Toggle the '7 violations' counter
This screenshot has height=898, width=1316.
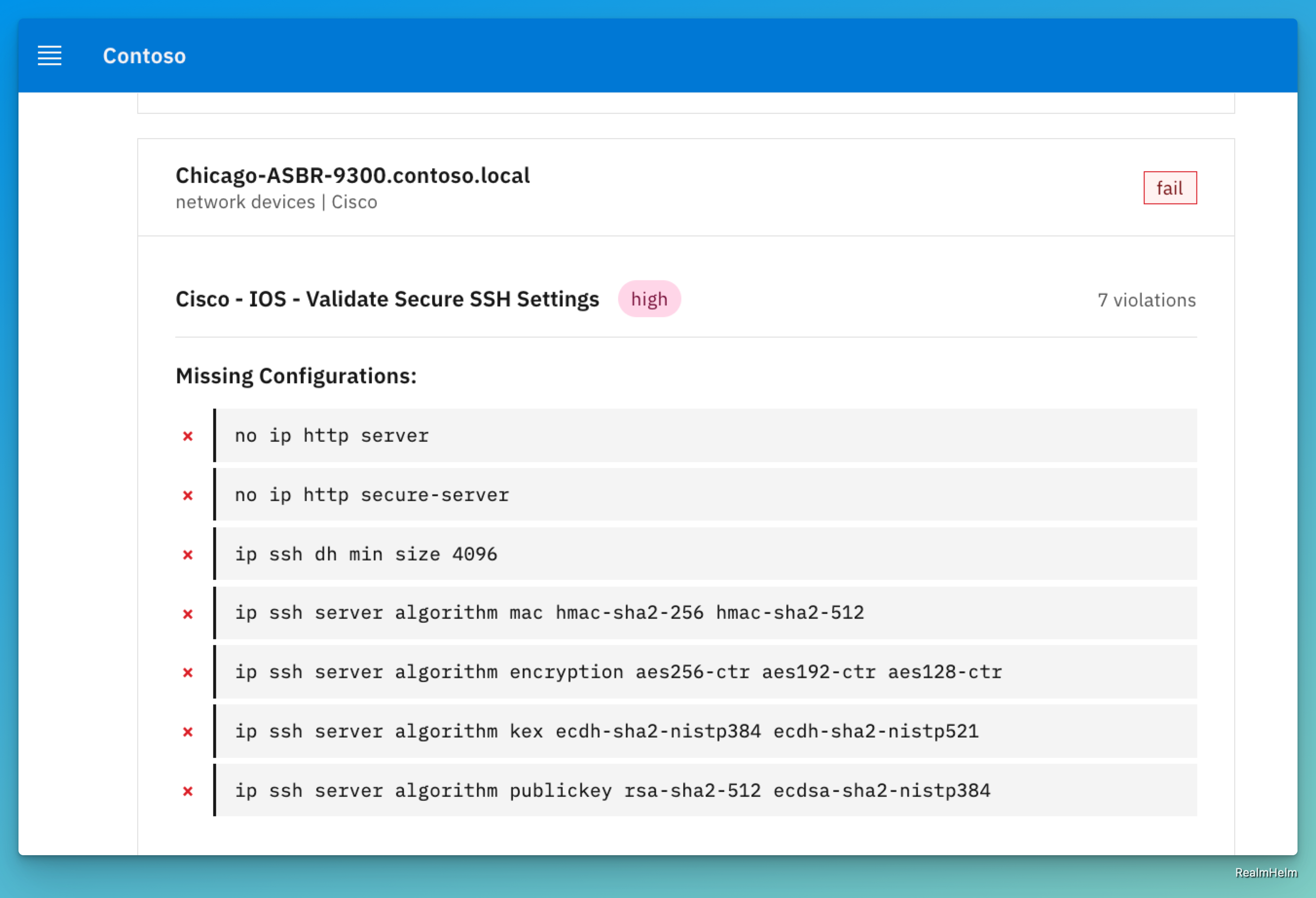tap(1147, 300)
